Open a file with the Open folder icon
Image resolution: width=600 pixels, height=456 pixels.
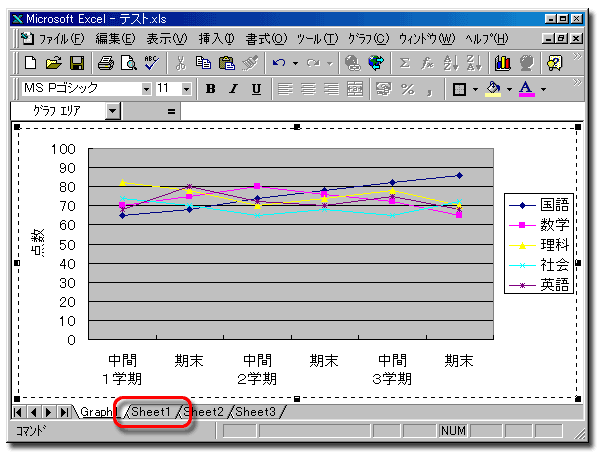(x=54, y=63)
